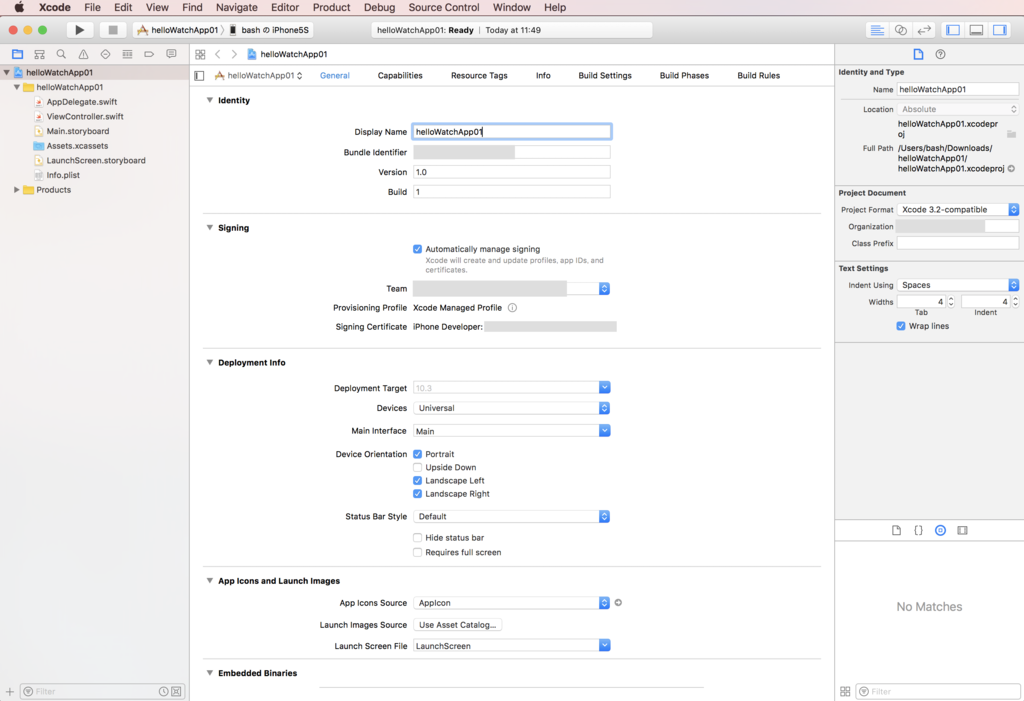This screenshot has width=1024, height=701.
Task: Show the Issue navigator warning icon
Action: point(83,54)
